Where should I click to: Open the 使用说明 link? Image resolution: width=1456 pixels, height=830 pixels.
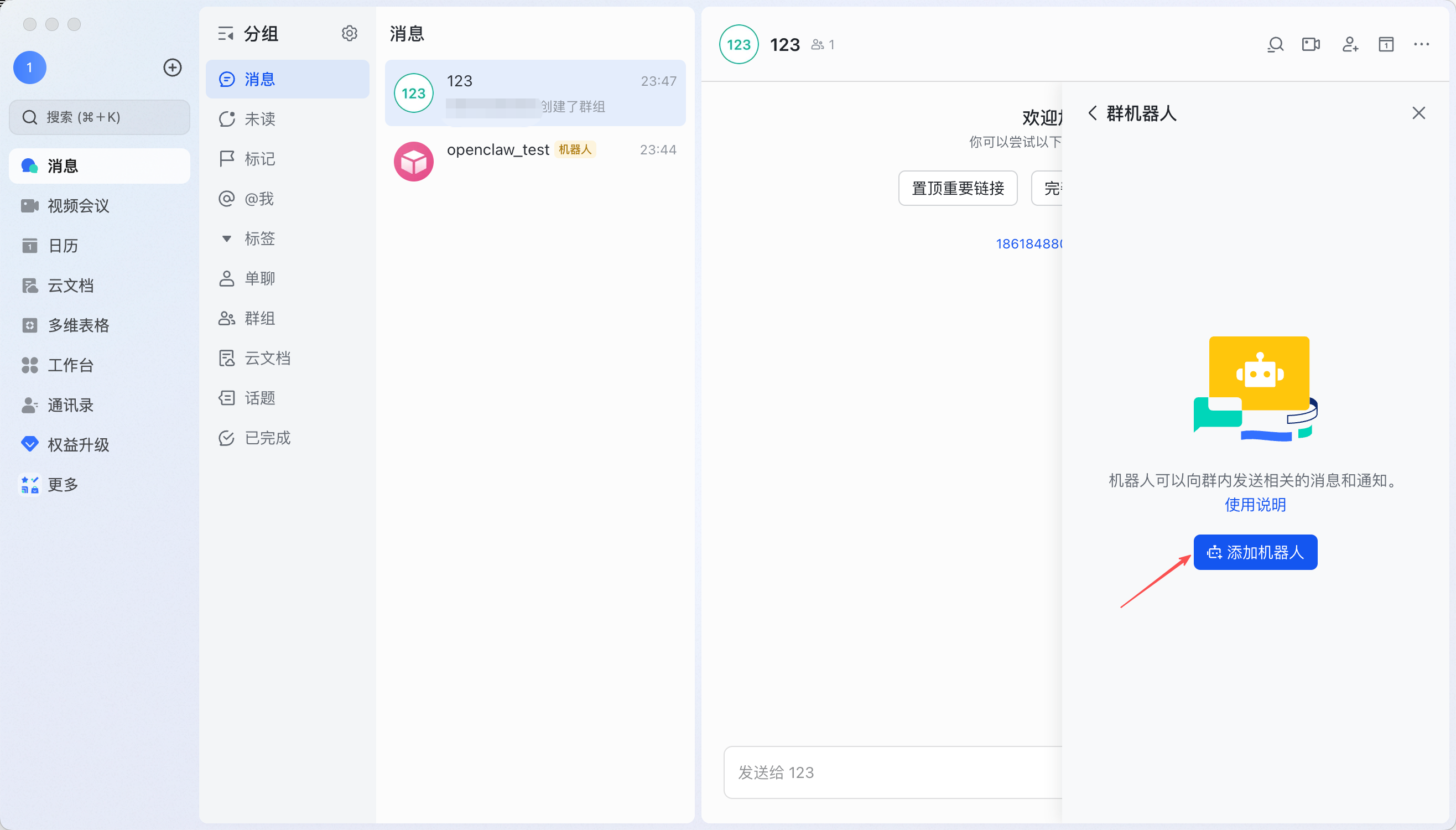1255,505
